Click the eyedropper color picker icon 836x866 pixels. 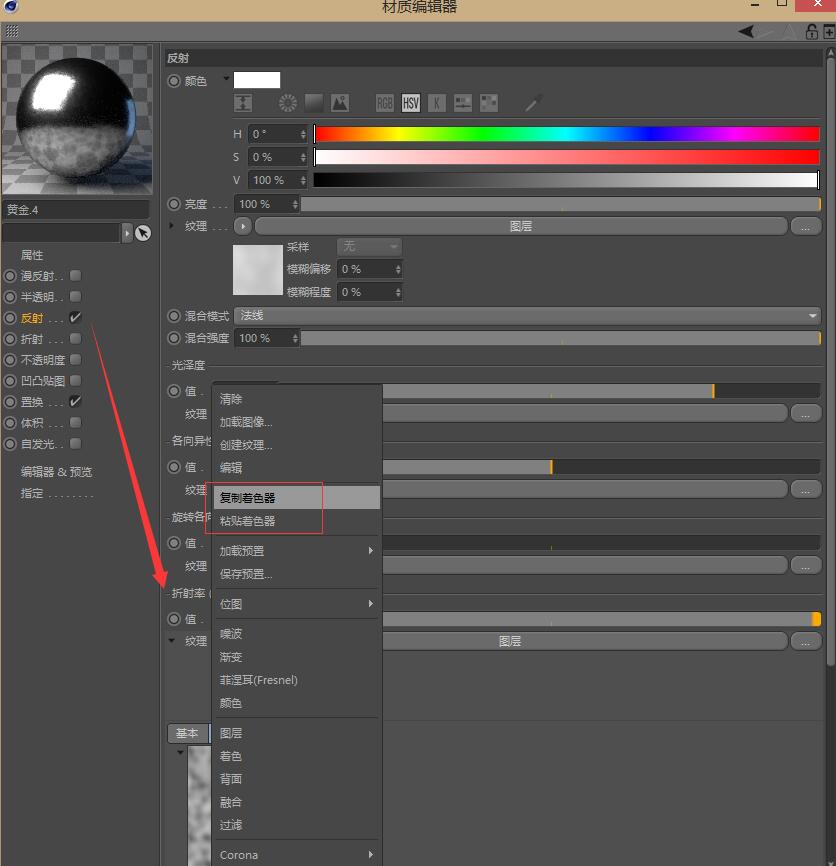point(534,103)
